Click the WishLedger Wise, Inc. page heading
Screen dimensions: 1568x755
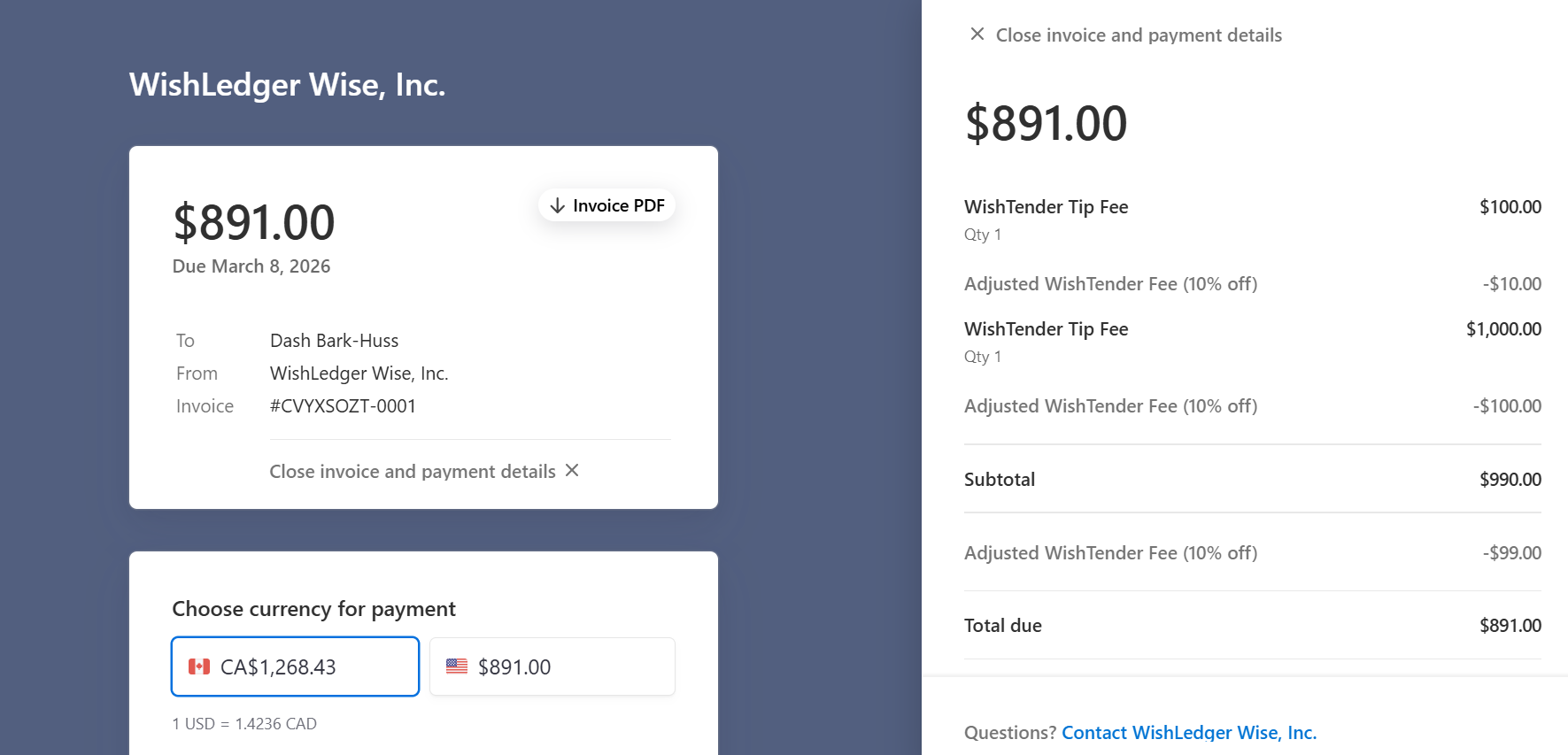(x=287, y=85)
